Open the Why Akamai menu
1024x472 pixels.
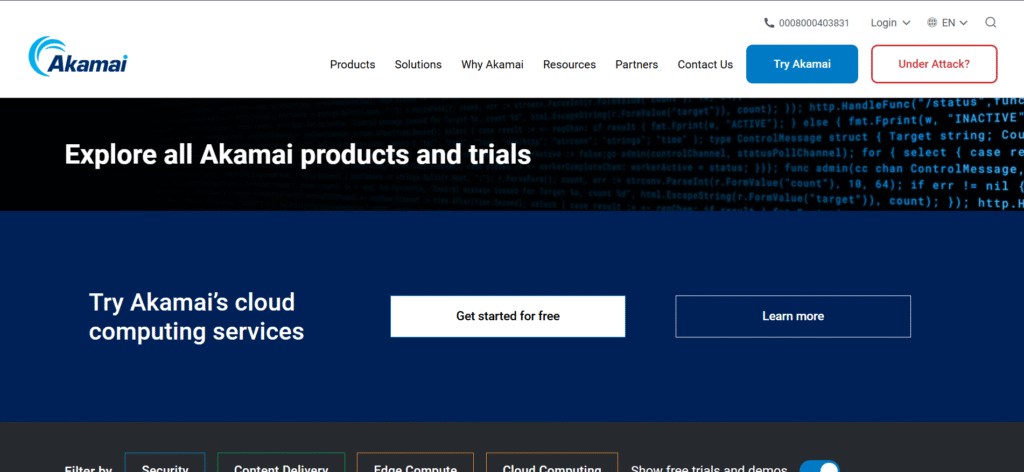click(x=492, y=65)
